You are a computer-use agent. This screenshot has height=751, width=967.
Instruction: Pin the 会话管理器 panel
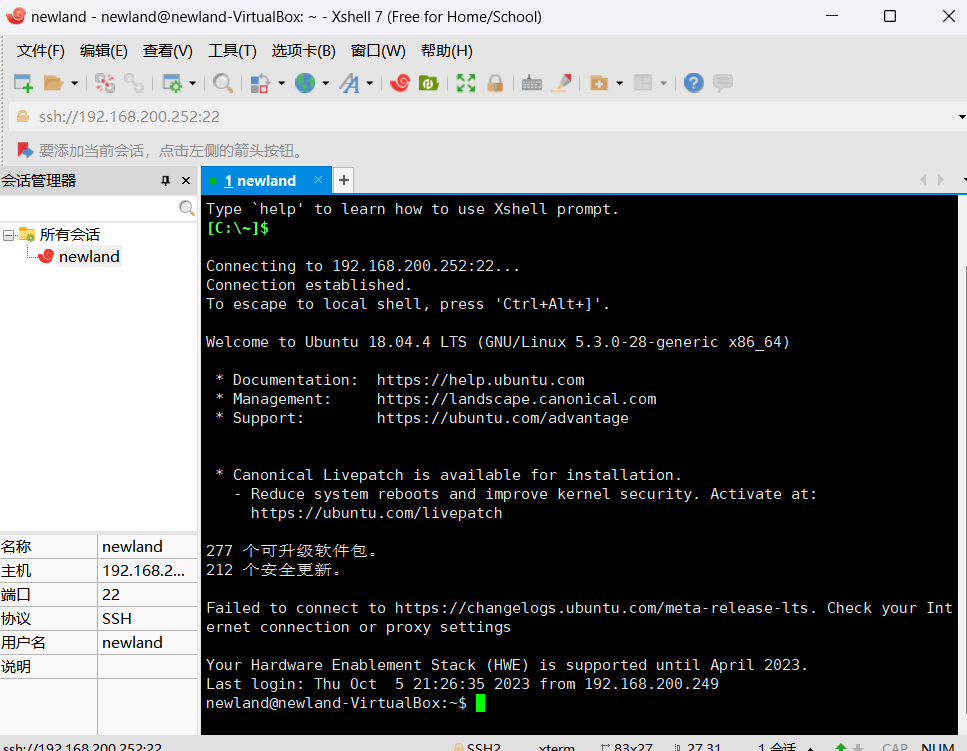(165, 181)
